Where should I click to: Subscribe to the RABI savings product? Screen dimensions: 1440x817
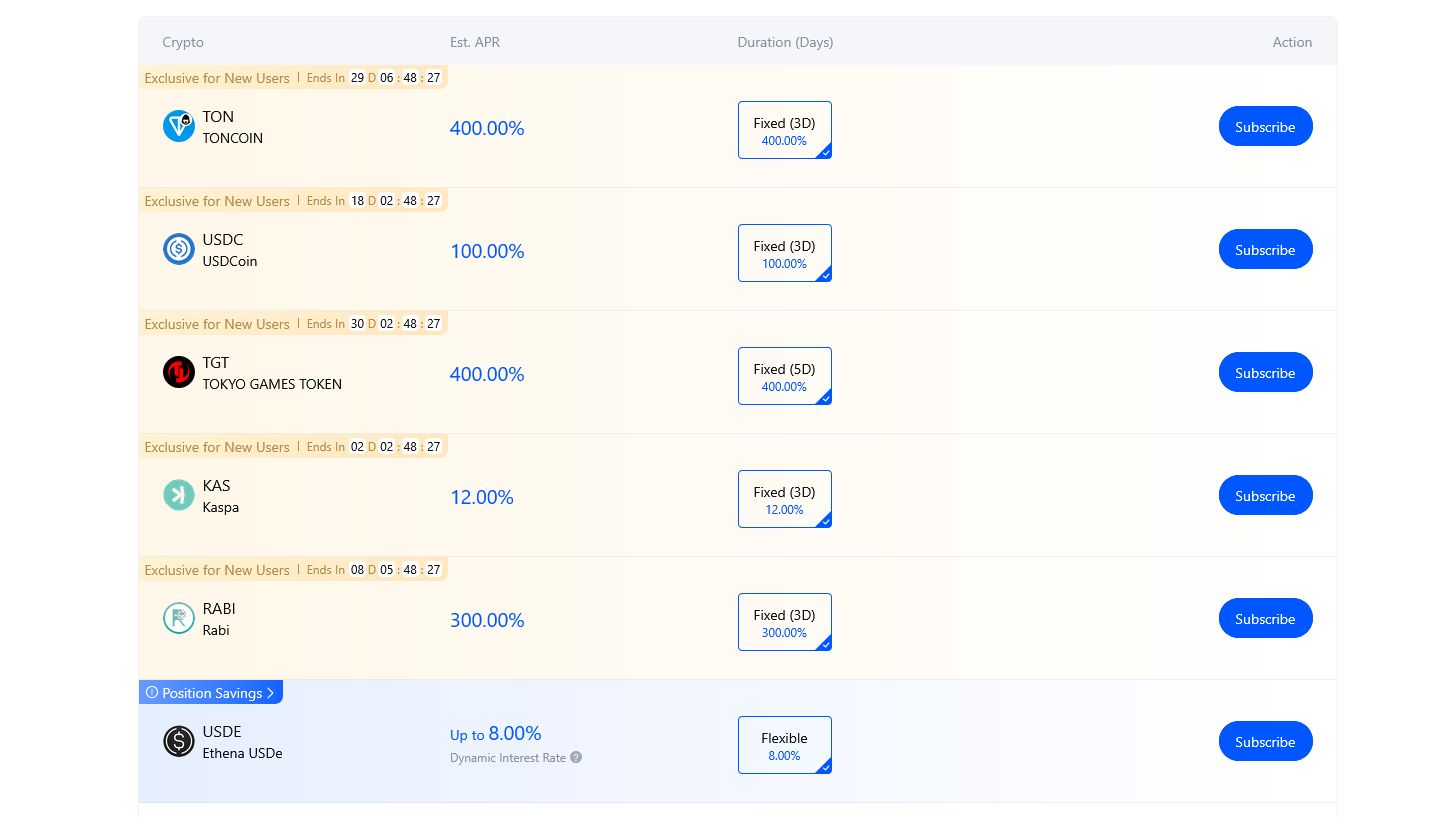click(1265, 619)
